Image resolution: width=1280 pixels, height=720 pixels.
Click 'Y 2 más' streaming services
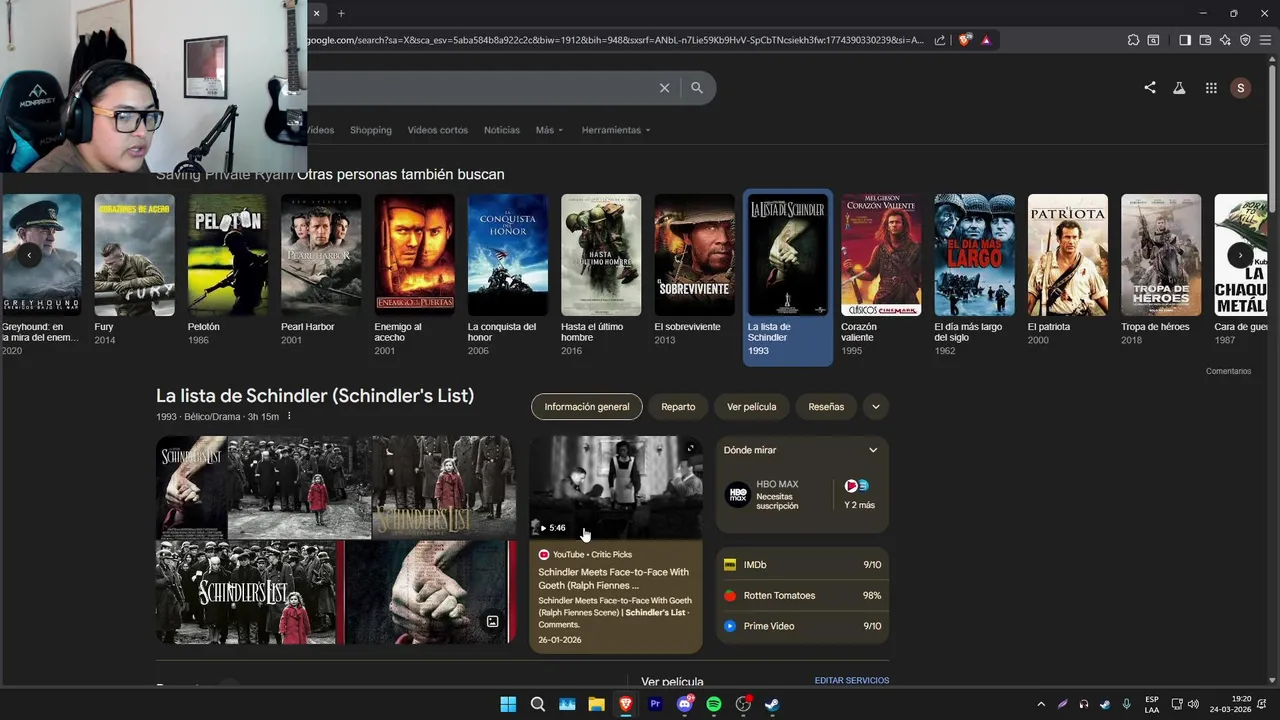859,494
